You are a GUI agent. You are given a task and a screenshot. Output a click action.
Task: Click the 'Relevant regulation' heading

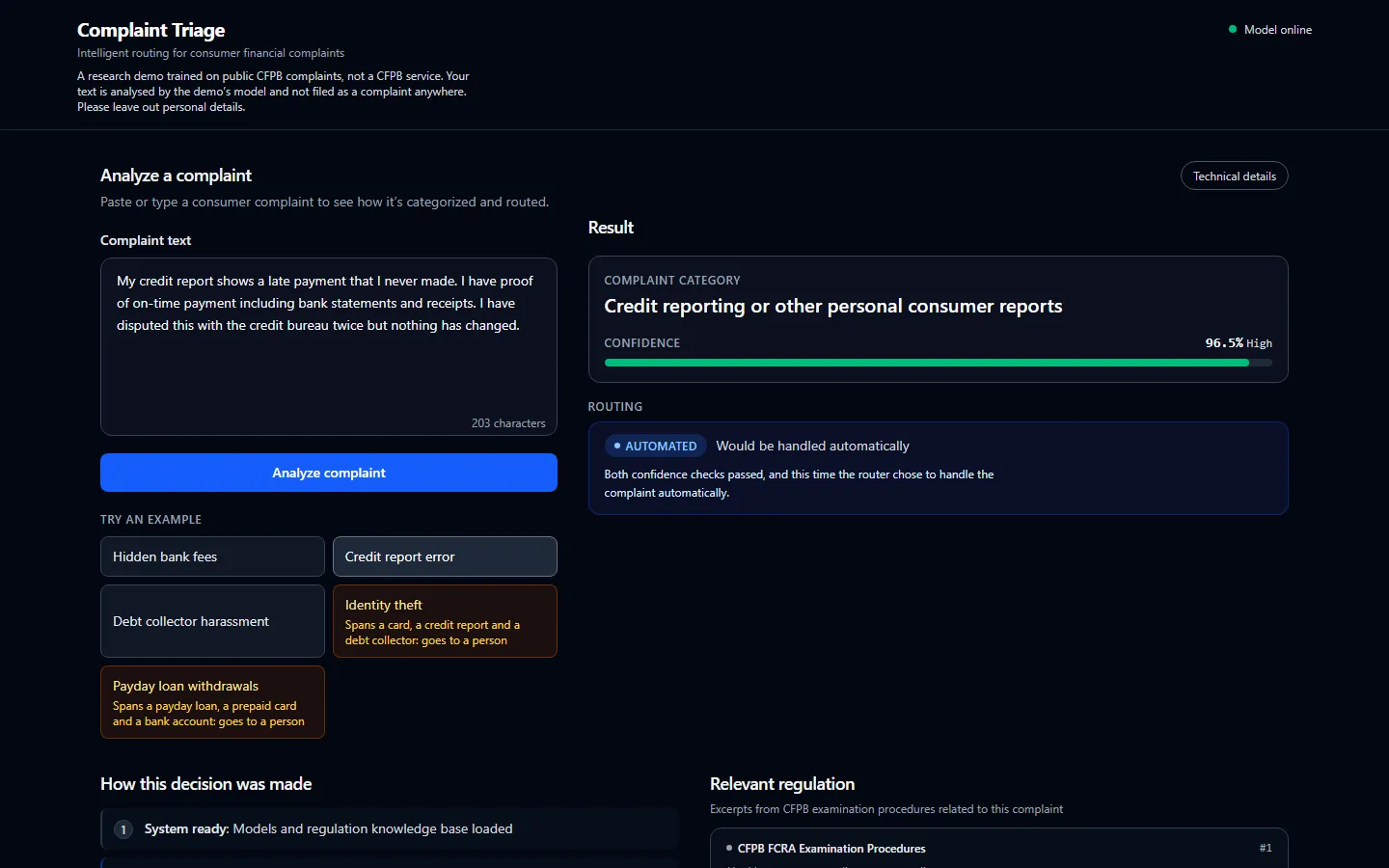click(782, 784)
